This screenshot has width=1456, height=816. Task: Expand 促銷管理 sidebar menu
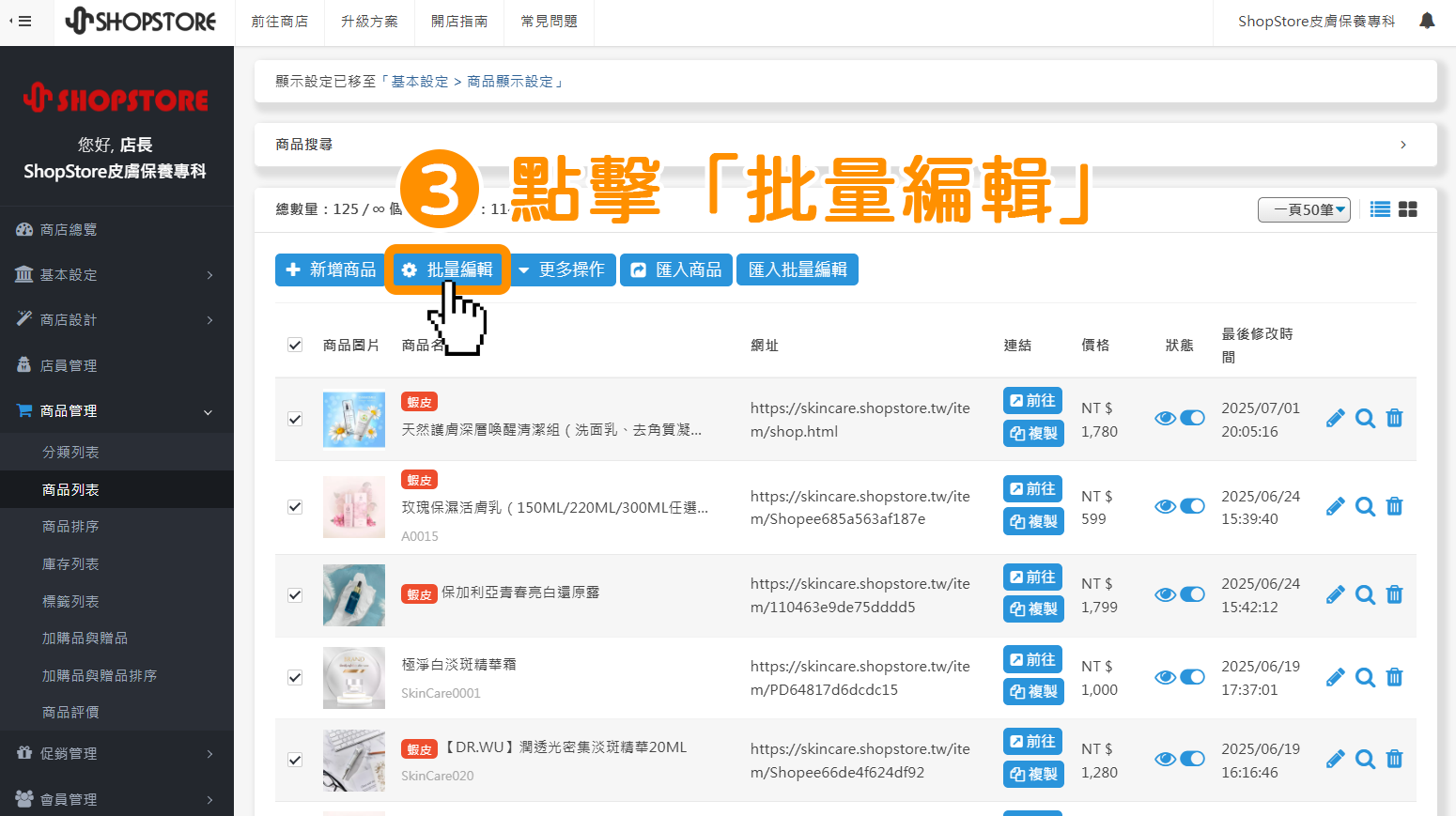(x=116, y=754)
